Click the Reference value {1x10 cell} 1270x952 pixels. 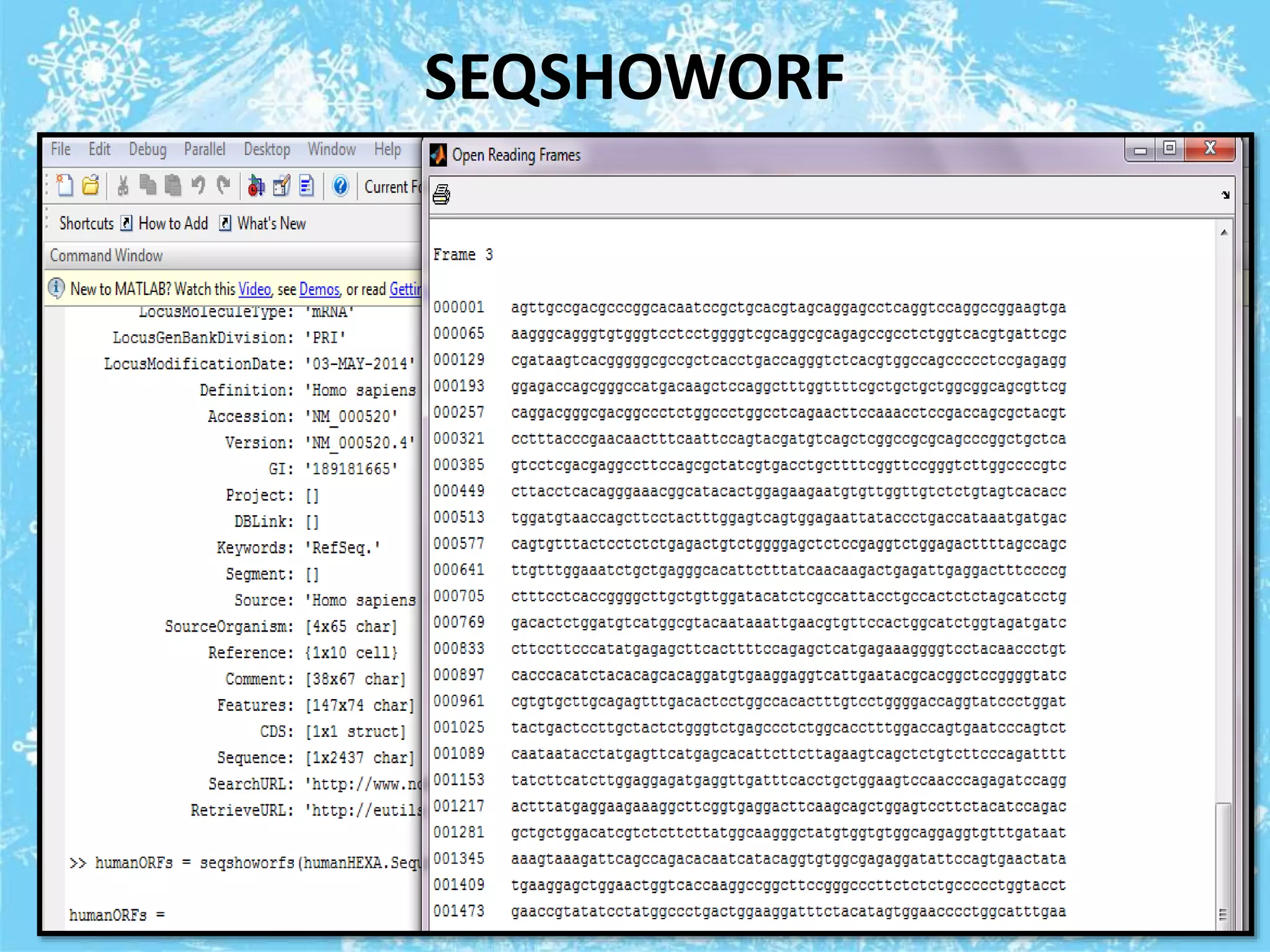click(x=351, y=653)
